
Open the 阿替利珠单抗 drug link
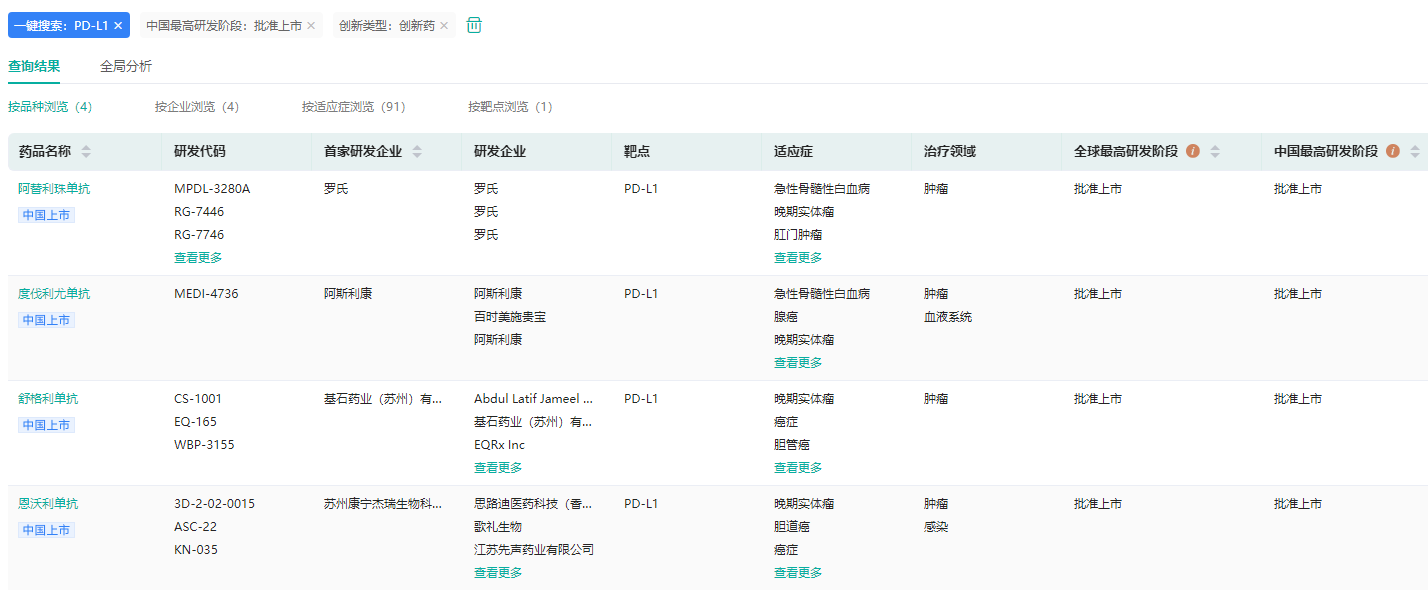[x=54, y=189]
